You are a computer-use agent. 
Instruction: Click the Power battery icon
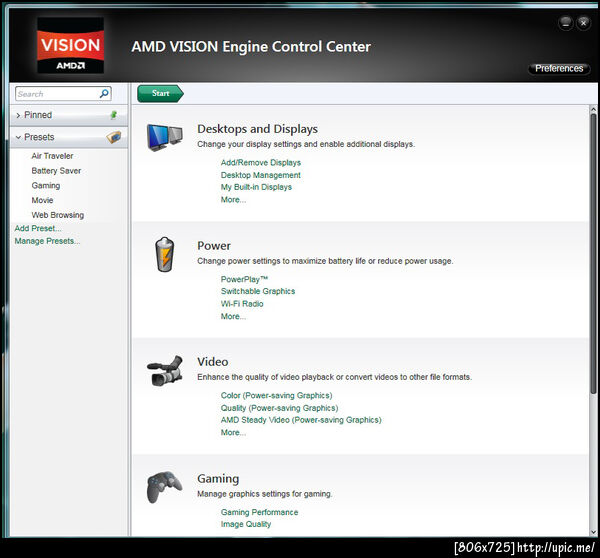click(165, 255)
